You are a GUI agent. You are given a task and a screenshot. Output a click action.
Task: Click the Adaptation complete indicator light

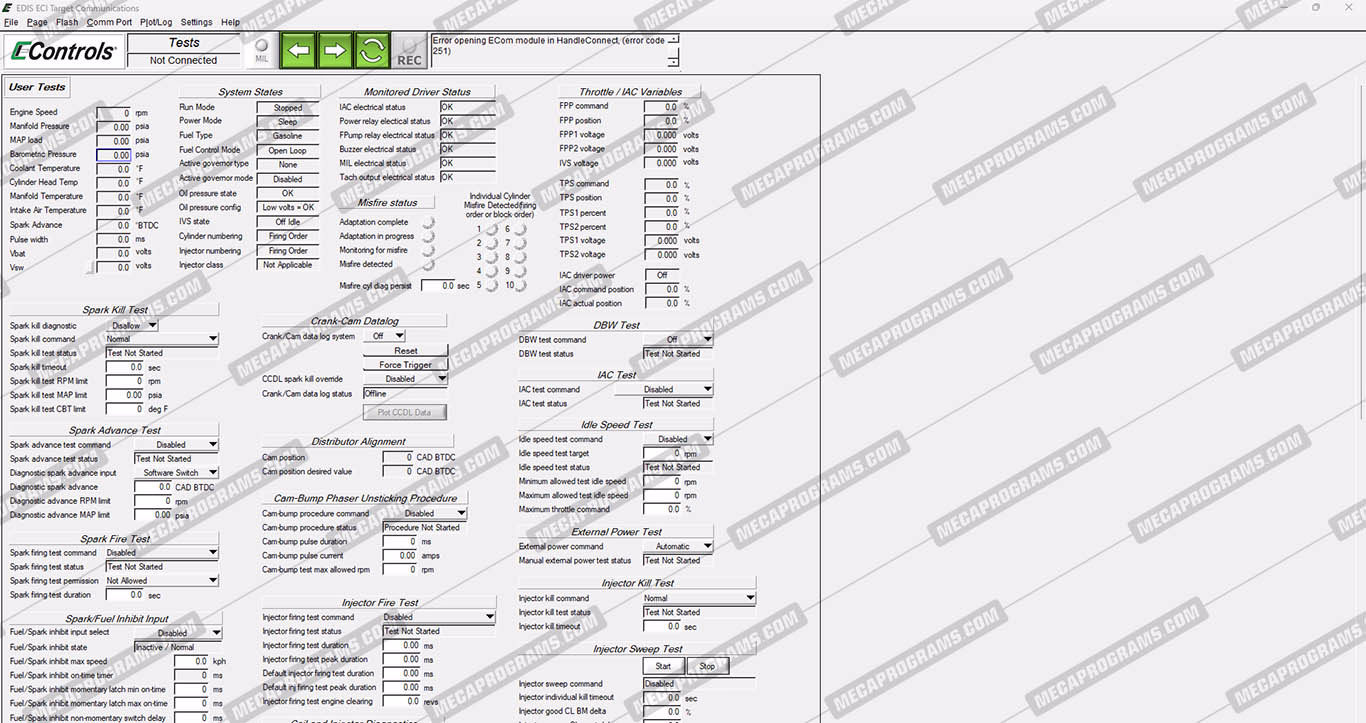tap(429, 223)
